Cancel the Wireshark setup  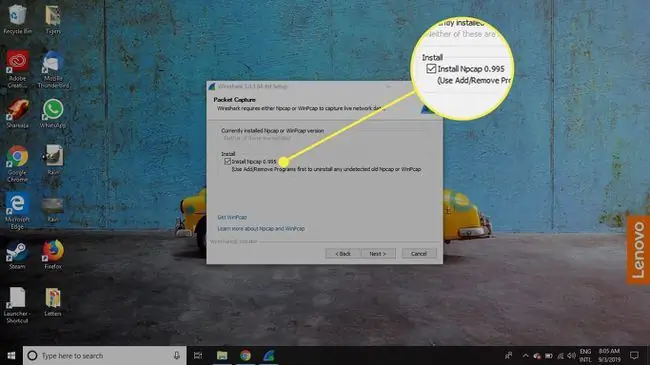(419, 253)
